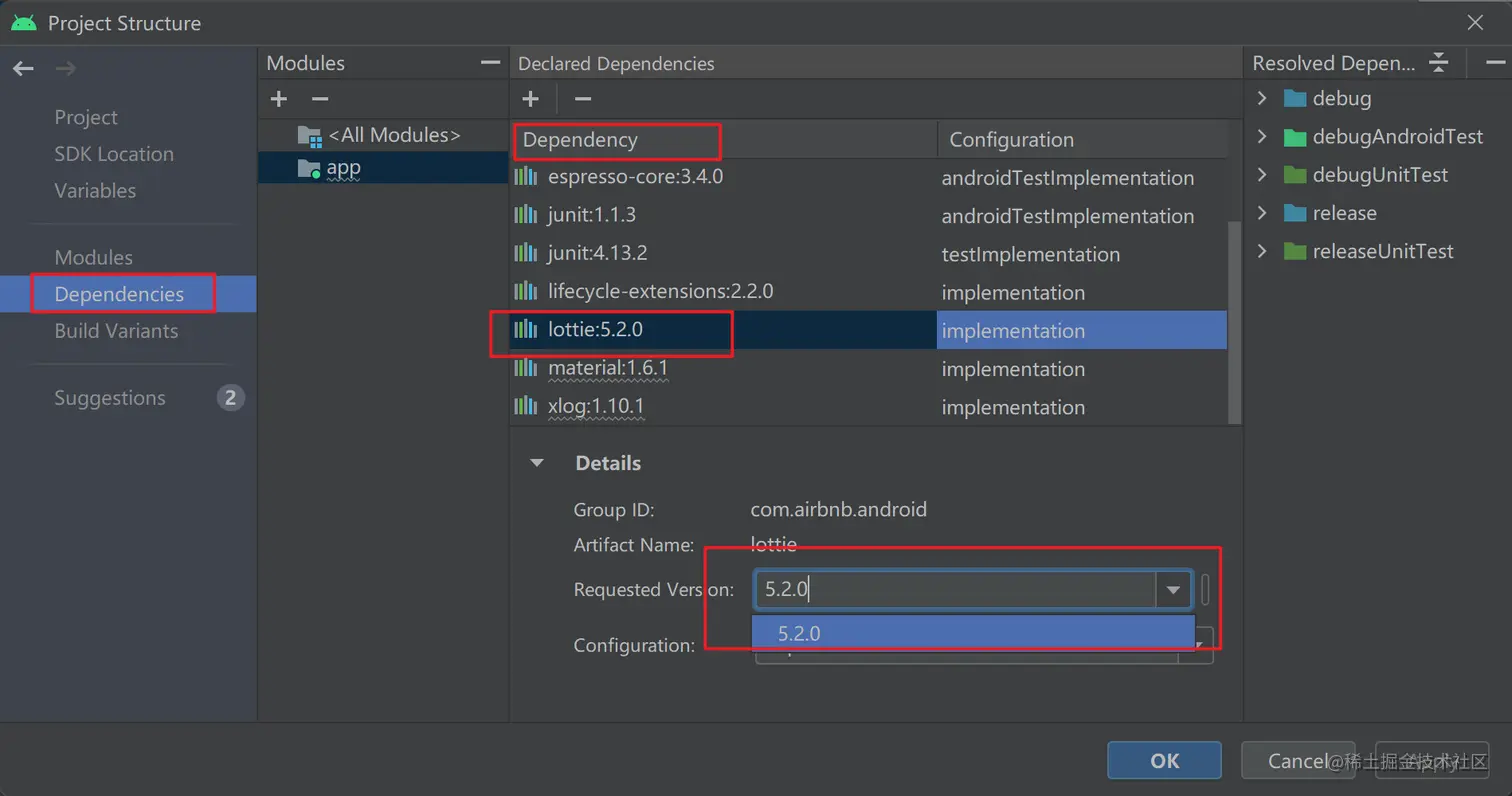Click the lifecycle-extensions library icon
This screenshot has height=796, width=1512.
[x=526, y=291]
